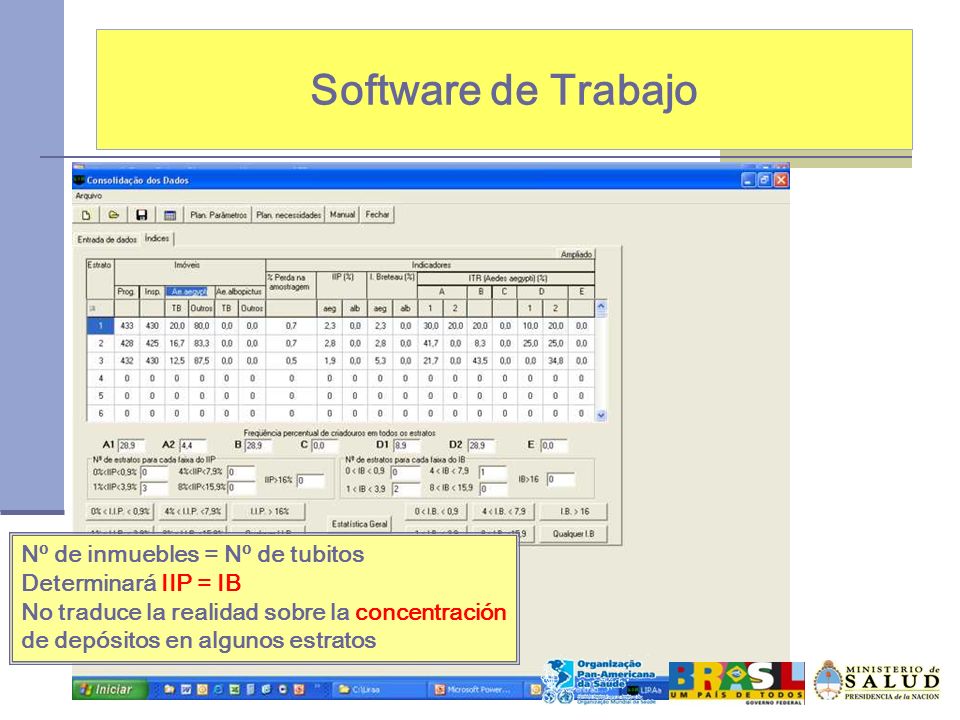The height and width of the screenshot is (720, 960).
Task: Click the I.I.P. > 16% button
Action: coord(269,511)
